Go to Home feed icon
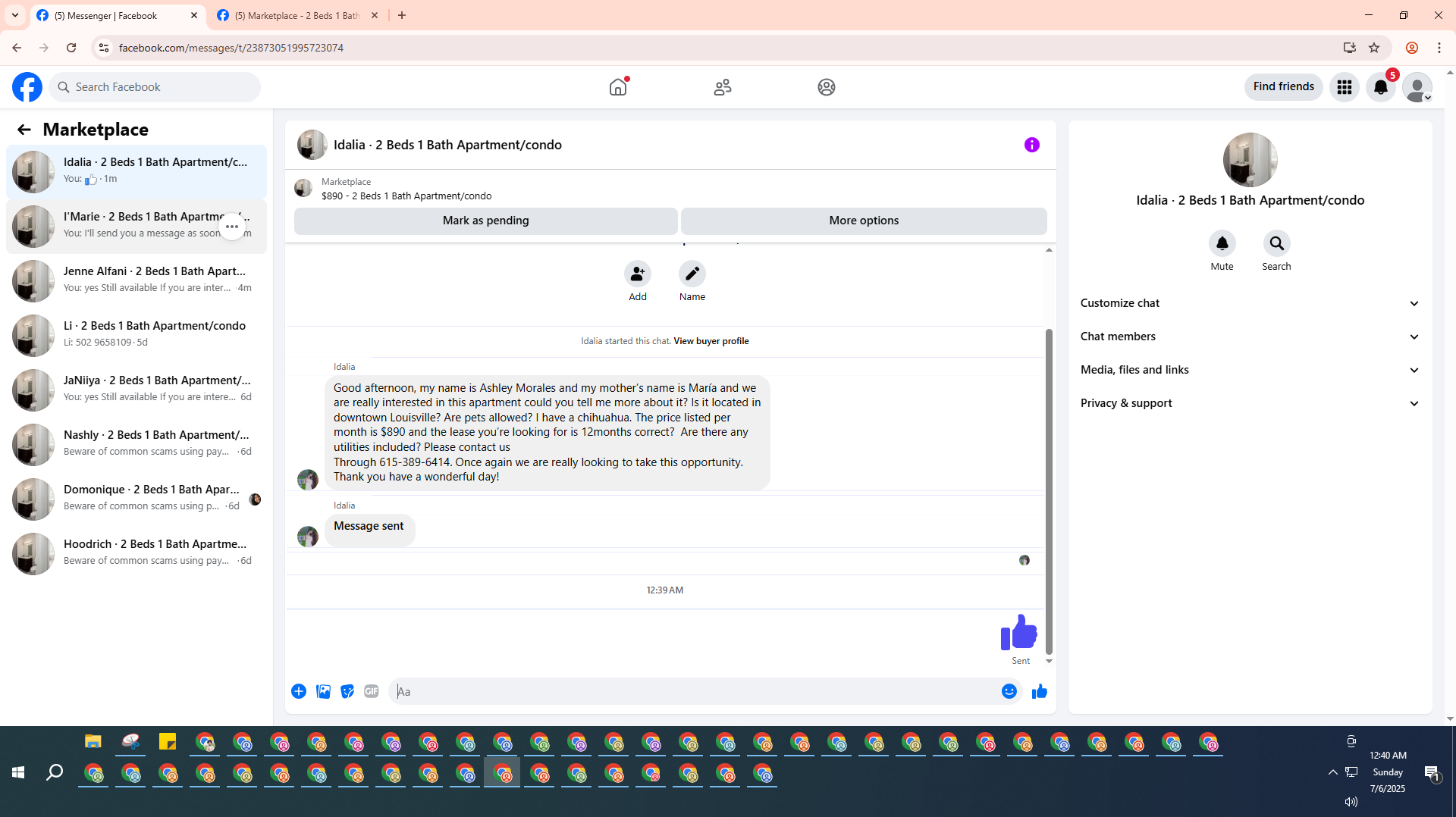 pos(618,87)
